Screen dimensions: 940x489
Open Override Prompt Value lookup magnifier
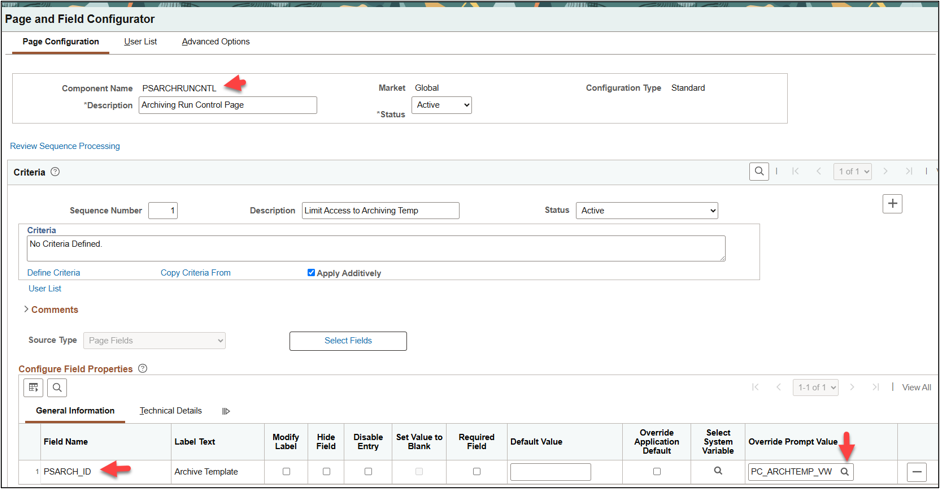[845, 472]
